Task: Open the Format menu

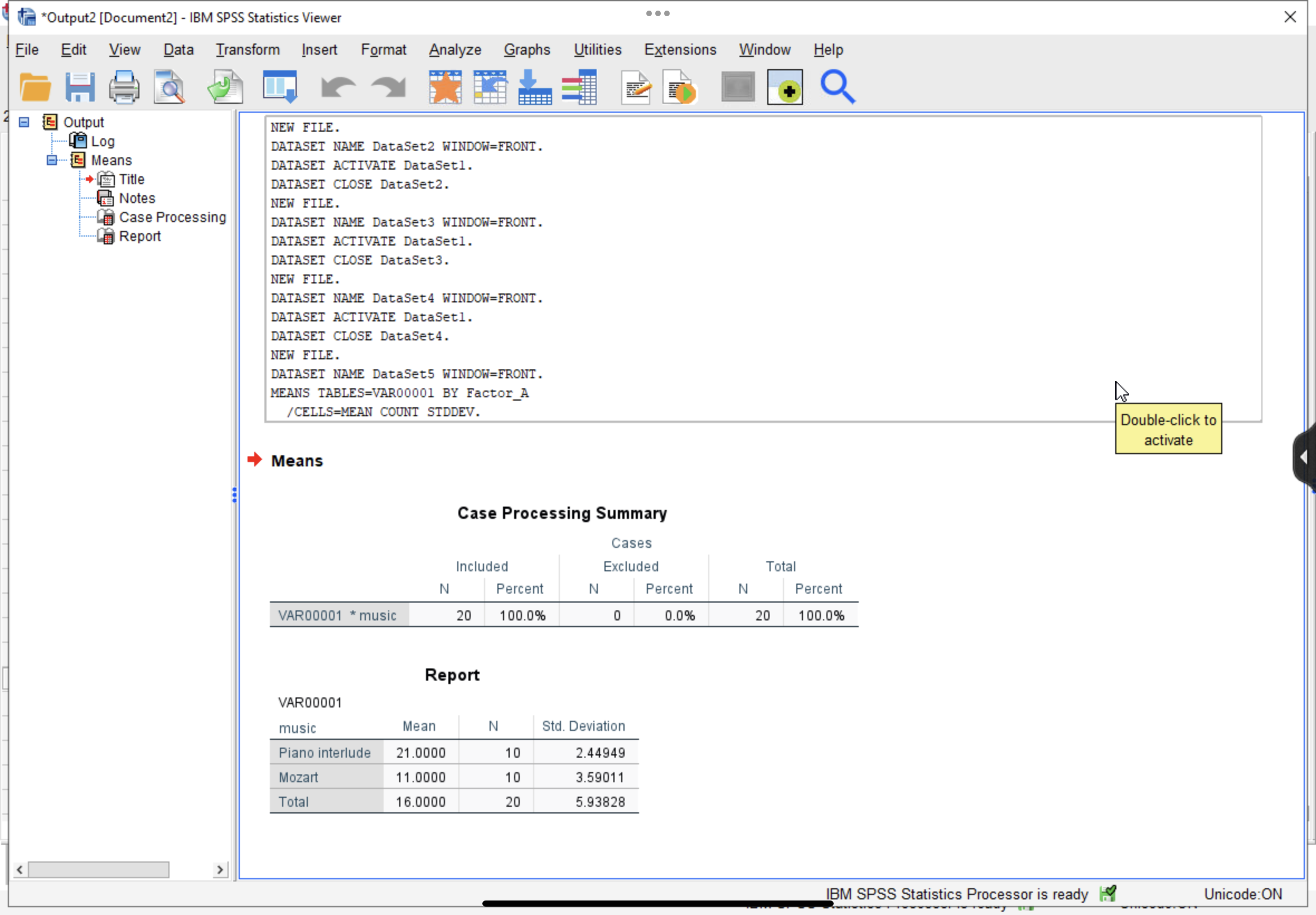Action: (383, 50)
